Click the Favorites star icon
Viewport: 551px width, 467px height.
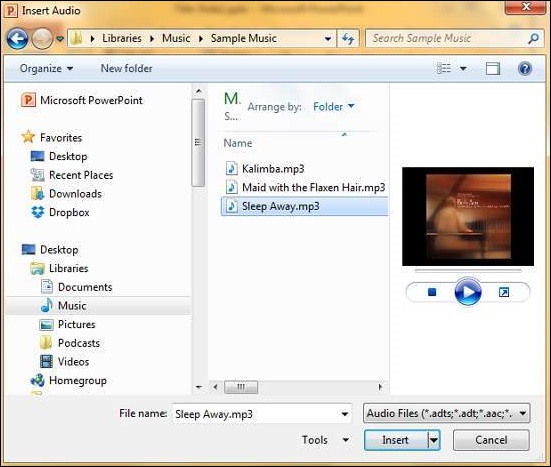coord(28,137)
